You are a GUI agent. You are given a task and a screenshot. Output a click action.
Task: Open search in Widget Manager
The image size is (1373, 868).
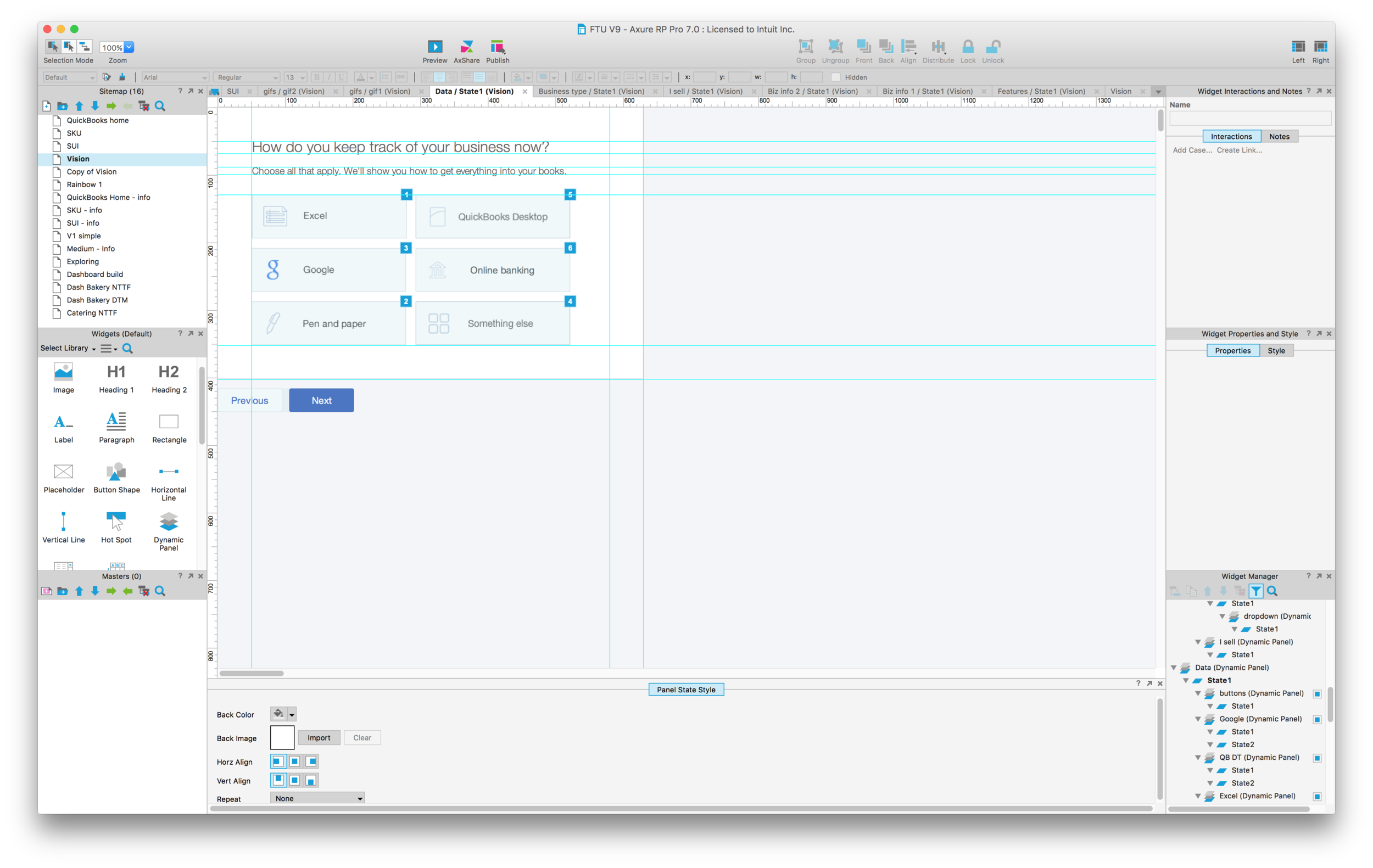tap(1272, 591)
